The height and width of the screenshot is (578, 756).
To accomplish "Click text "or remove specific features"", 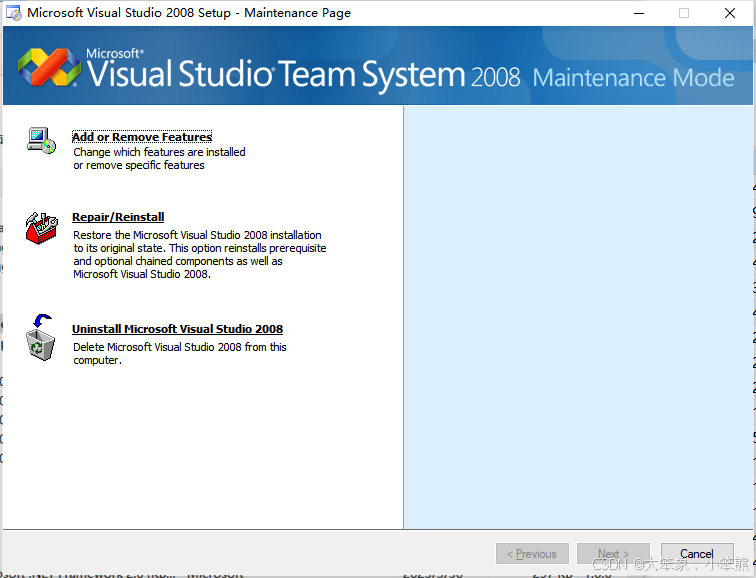I will click(x=139, y=165).
